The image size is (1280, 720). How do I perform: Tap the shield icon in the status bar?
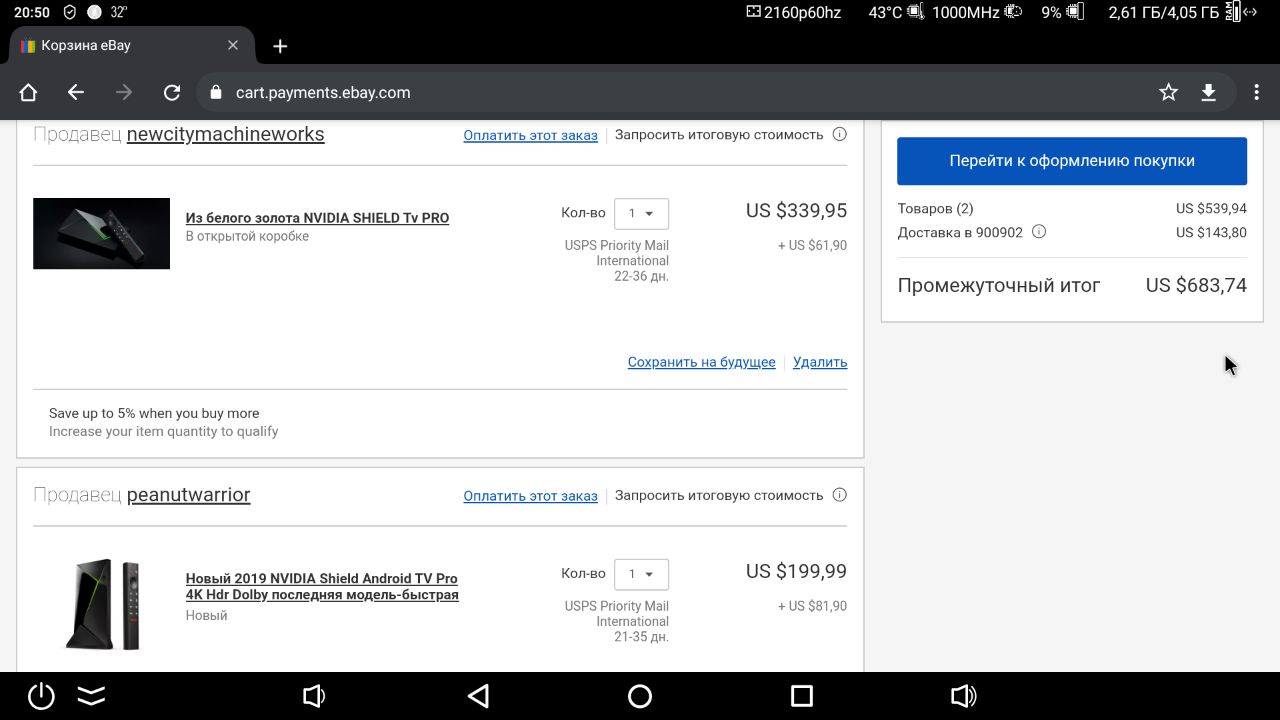[69, 12]
